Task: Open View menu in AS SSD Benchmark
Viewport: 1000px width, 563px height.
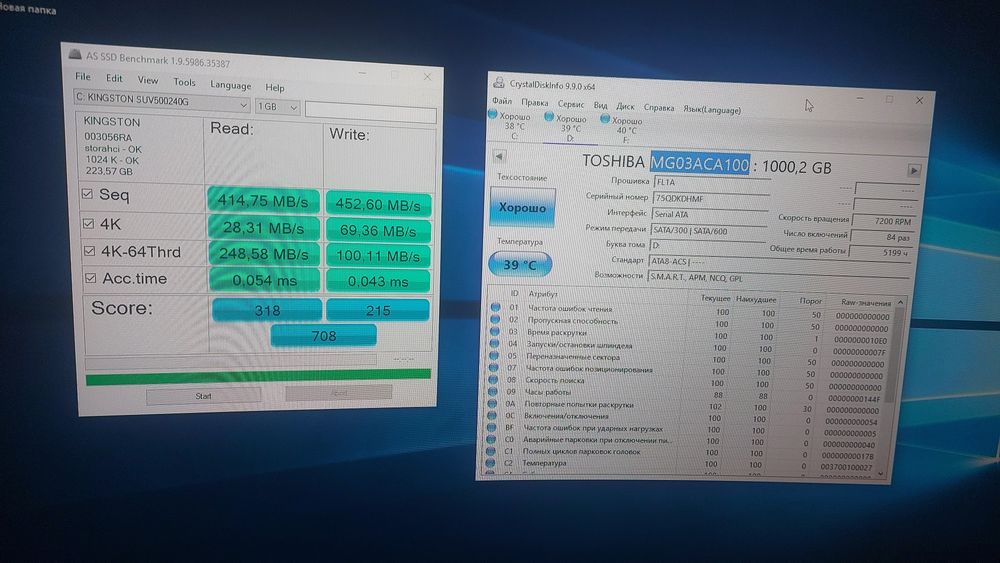Action: coord(148,80)
